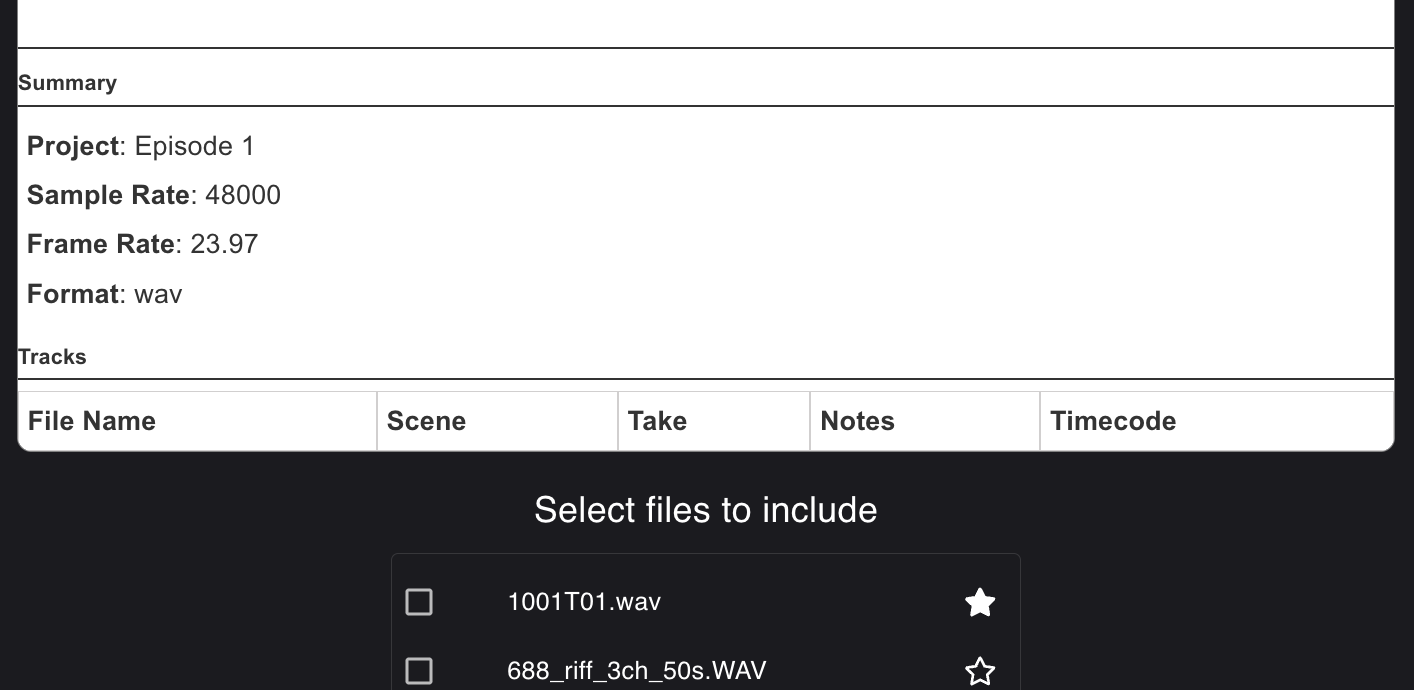Click the wav format value
Image resolution: width=1414 pixels, height=690 pixels.
158,294
